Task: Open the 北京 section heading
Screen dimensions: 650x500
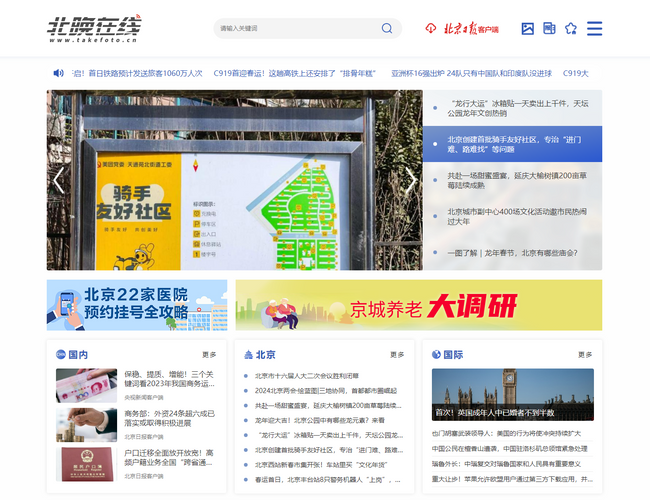Action: 265,354
